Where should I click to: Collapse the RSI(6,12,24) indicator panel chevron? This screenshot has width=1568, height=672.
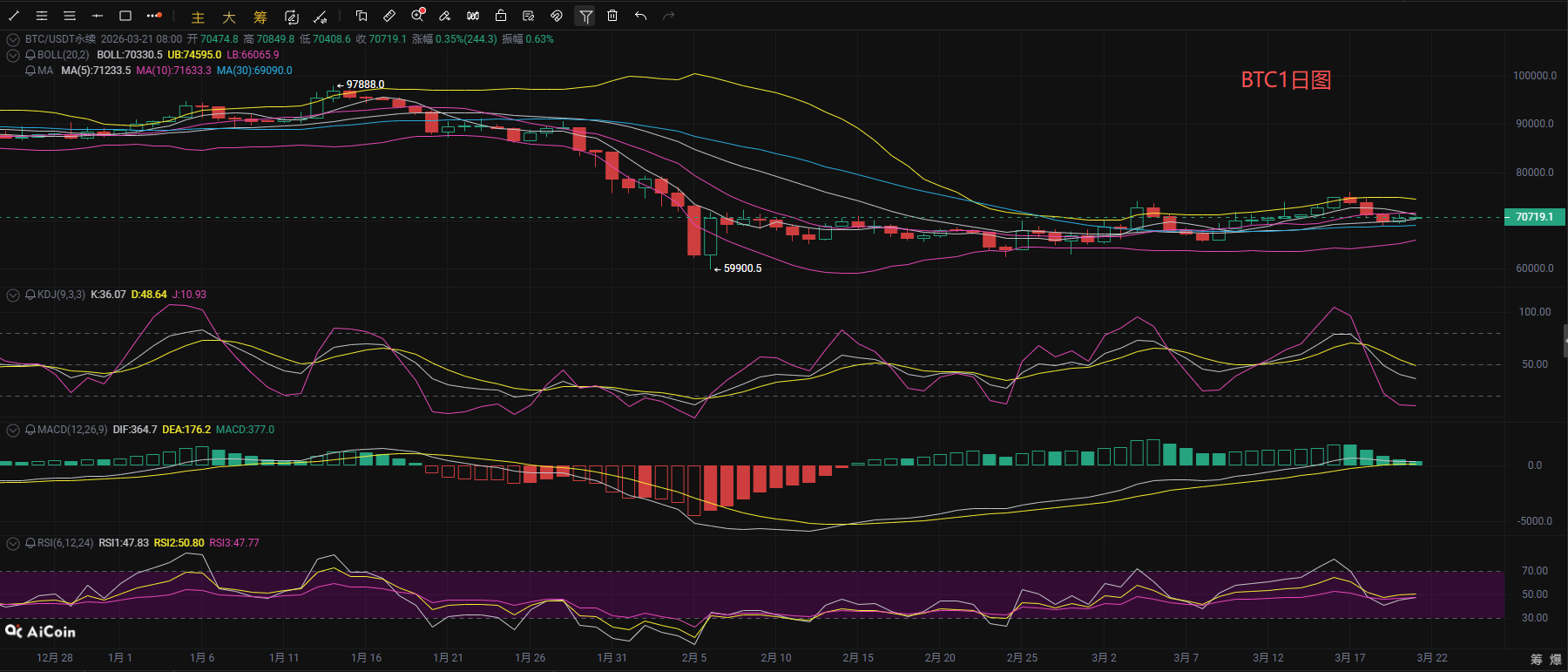pyautogui.click(x=13, y=544)
